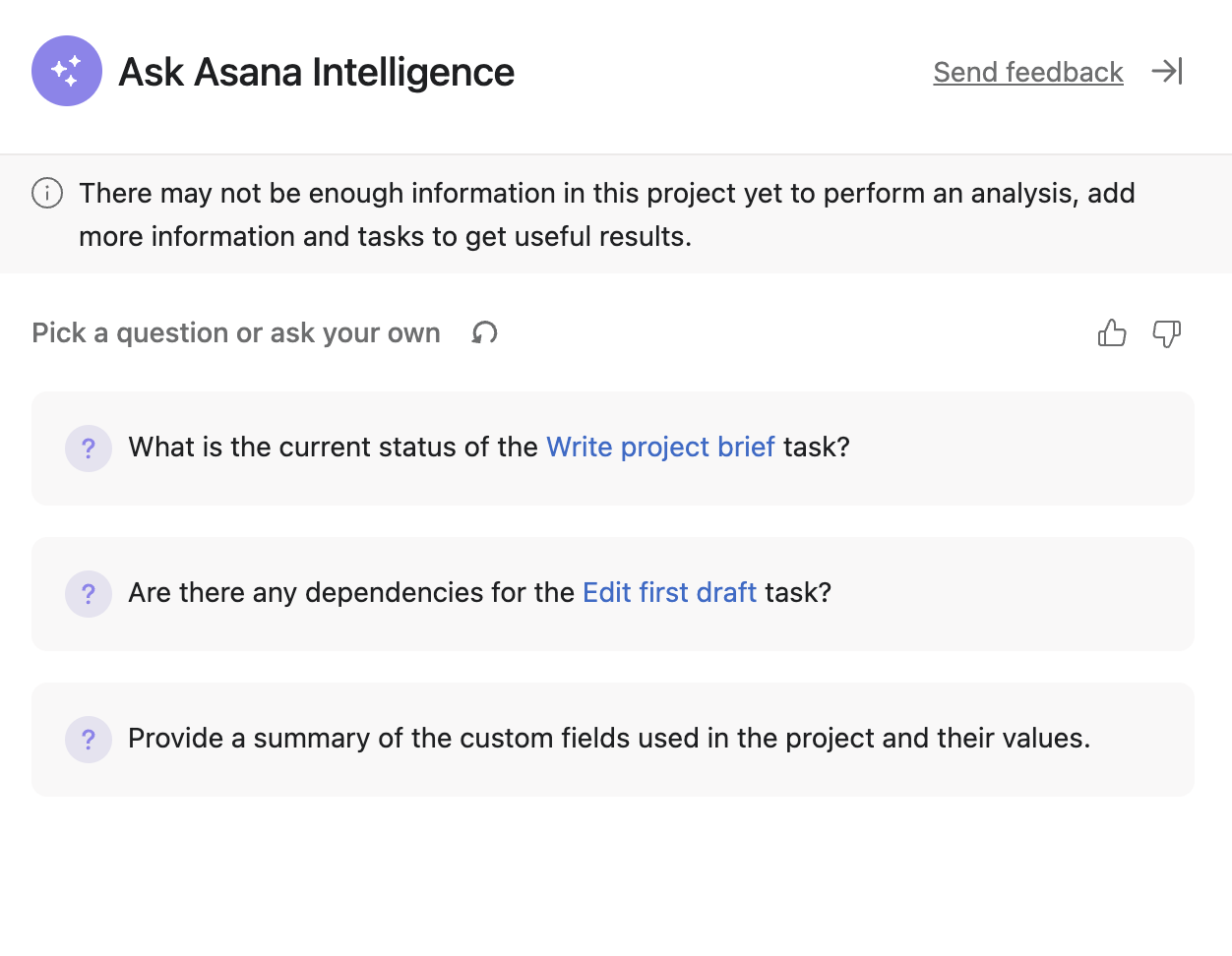This screenshot has width=1232, height=956.
Task: Click question mark icon beside custom fields question
Action: coord(89,740)
